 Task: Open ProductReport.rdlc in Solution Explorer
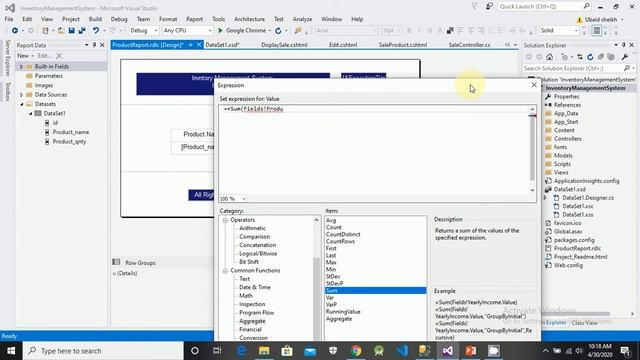[577, 248]
